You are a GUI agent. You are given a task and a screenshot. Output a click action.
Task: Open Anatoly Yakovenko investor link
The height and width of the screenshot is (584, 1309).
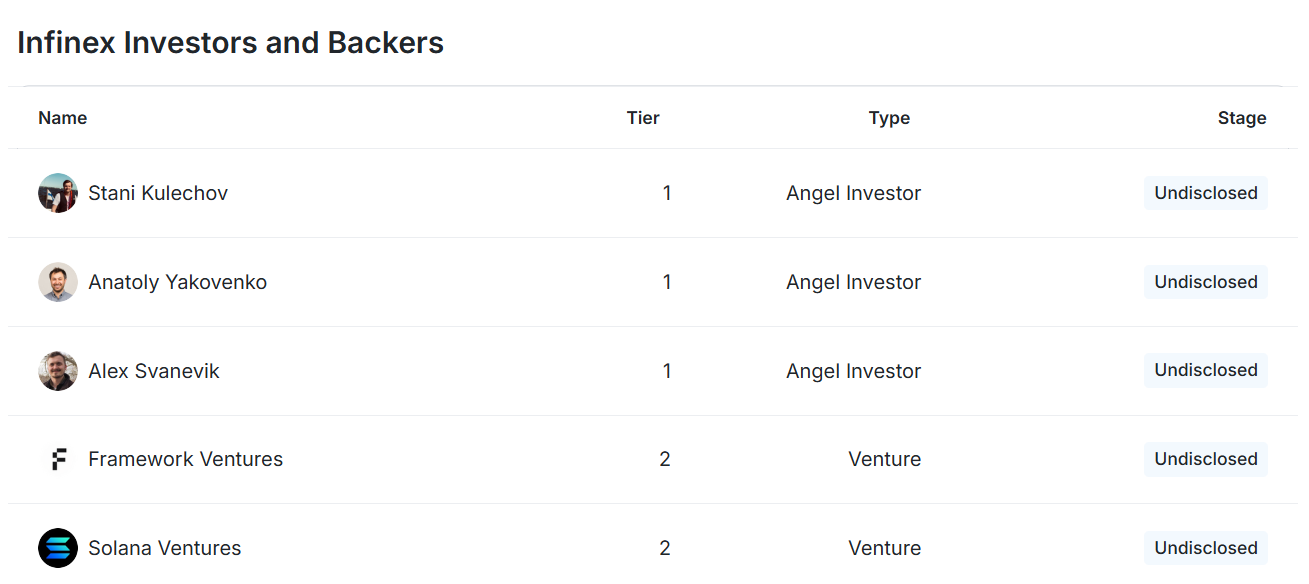pyautogui.click(x=177, y=282)
